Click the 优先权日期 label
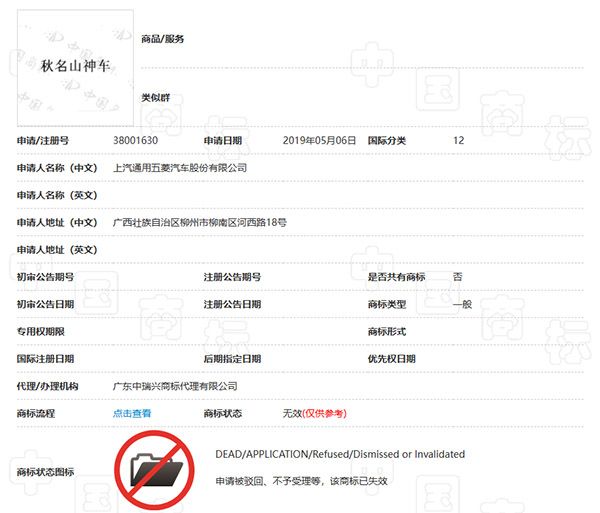600x513 pixels. tap(391, 358)
